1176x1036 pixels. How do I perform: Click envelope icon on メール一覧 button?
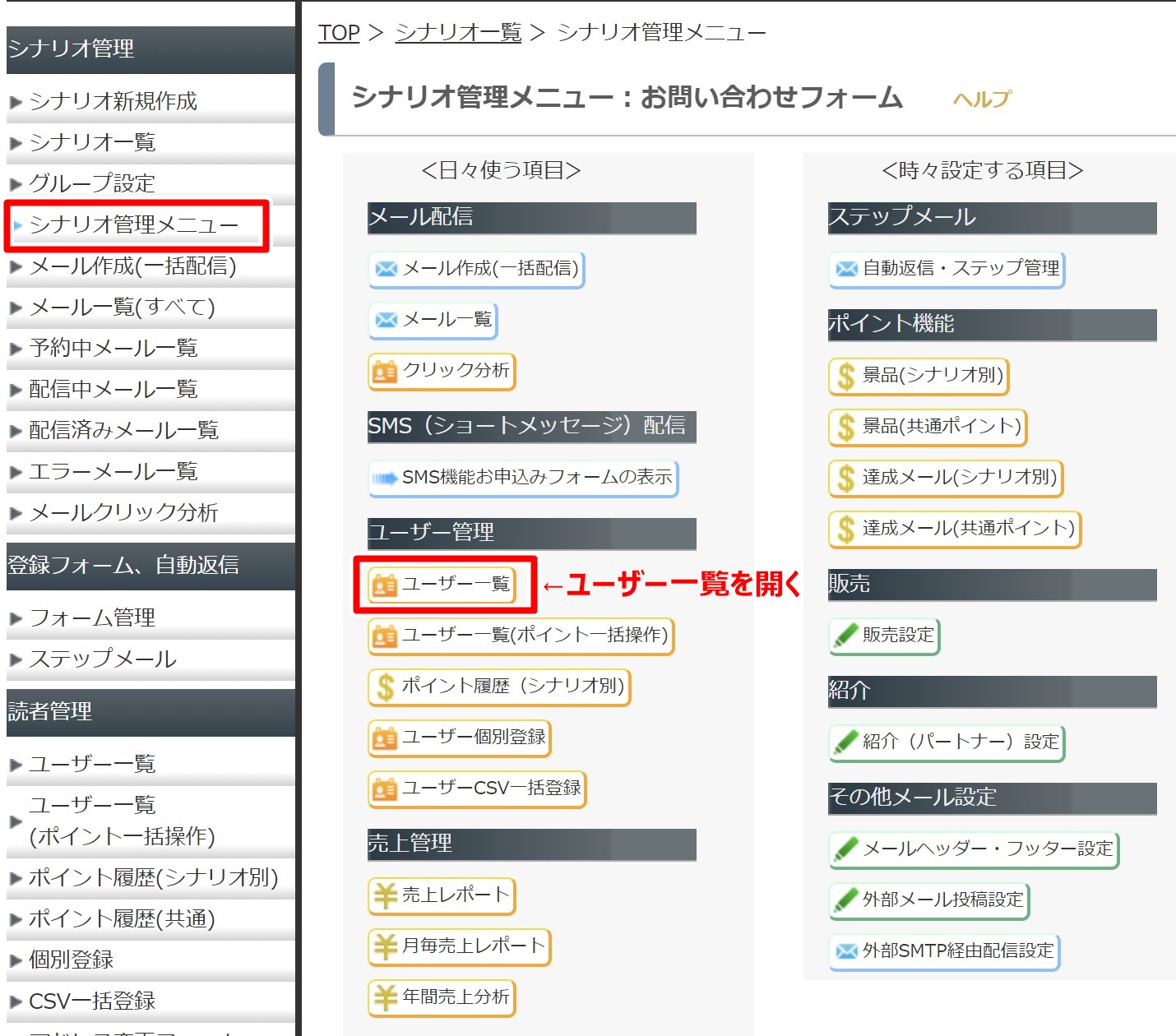386,320
